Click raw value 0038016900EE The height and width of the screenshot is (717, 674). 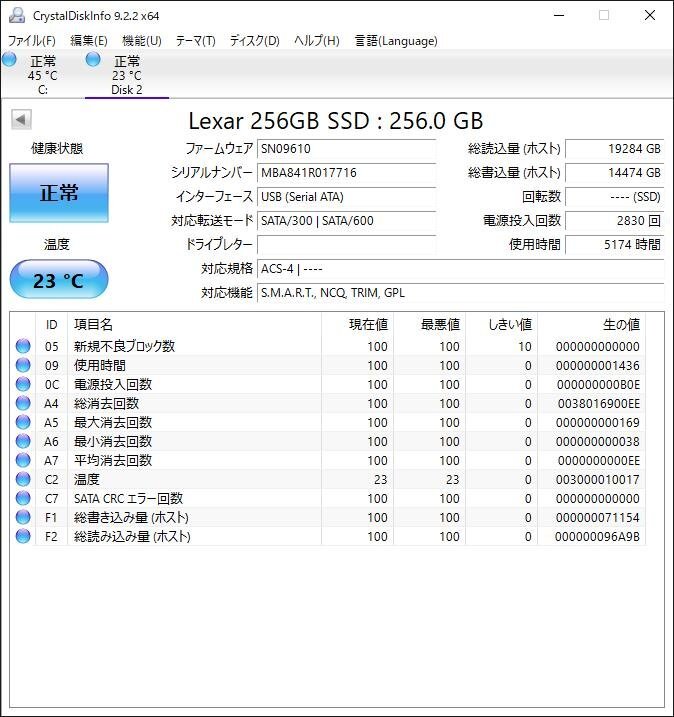pyautogui.click(x=599, y=404)
